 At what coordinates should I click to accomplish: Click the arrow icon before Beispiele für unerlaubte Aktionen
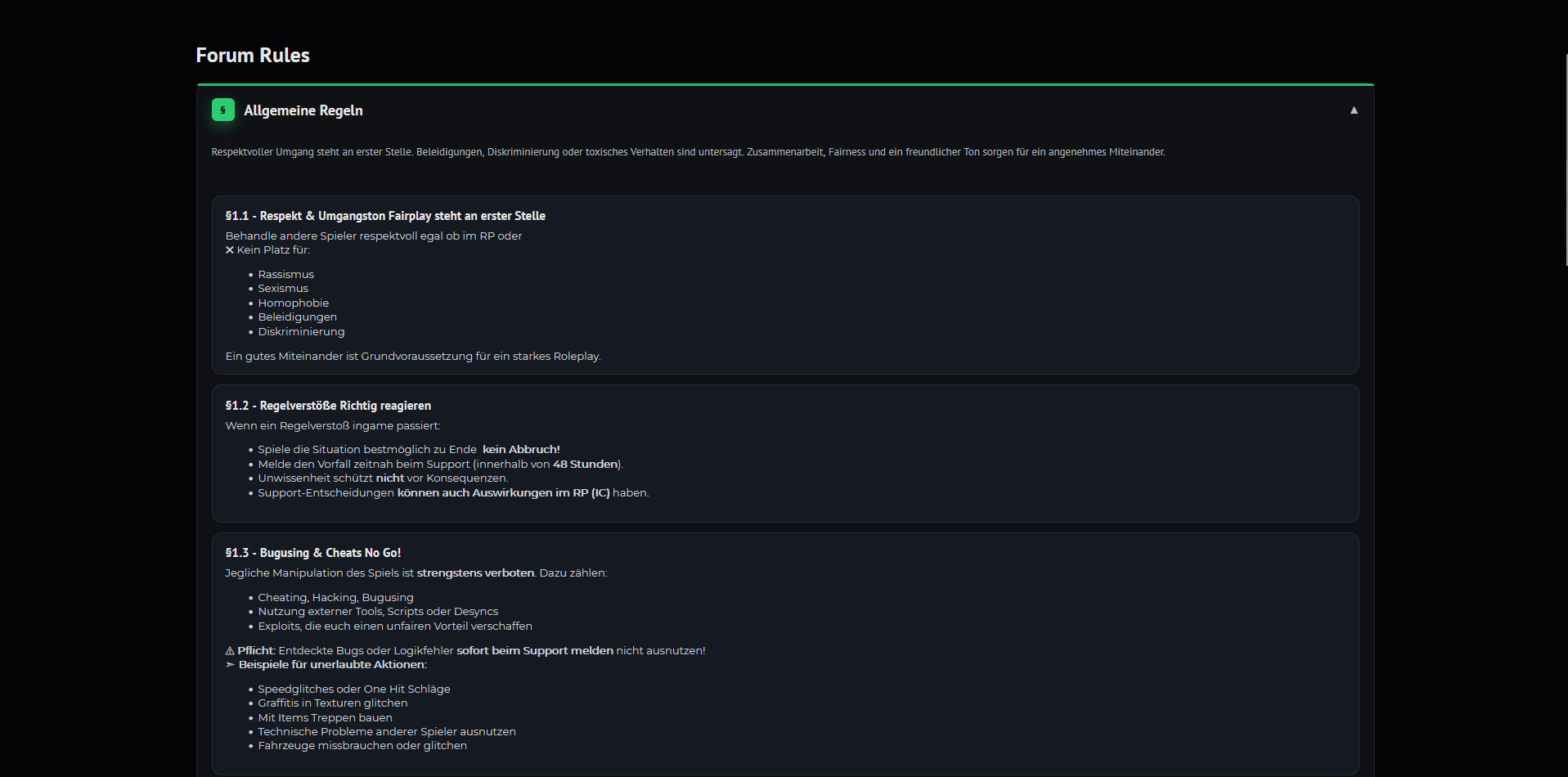(230, 665)
